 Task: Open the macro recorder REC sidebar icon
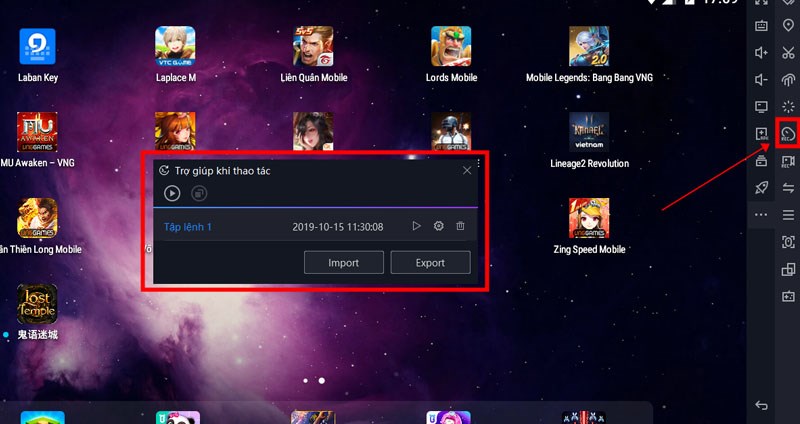(788, 134)
